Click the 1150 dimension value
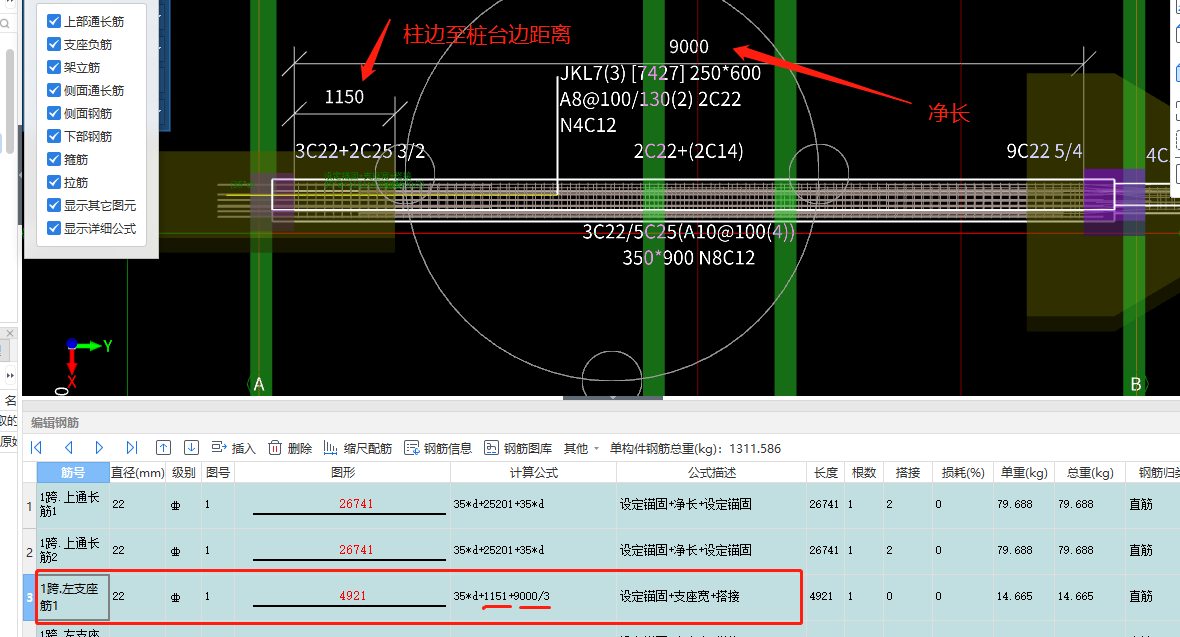 click(344, 97)
